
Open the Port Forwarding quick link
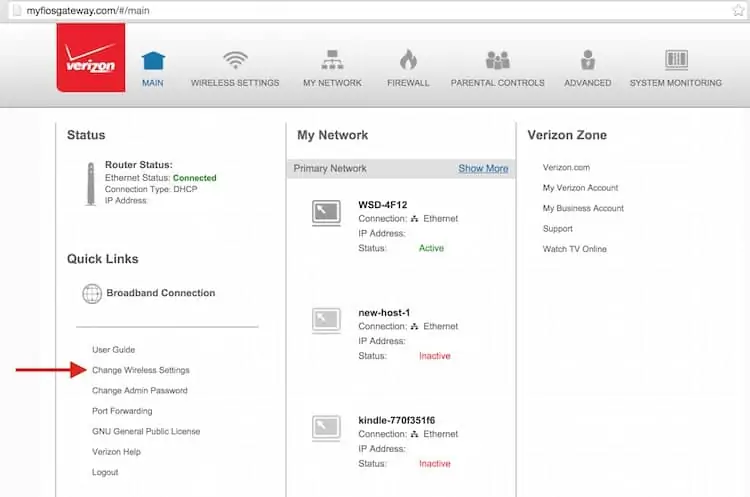122,411
